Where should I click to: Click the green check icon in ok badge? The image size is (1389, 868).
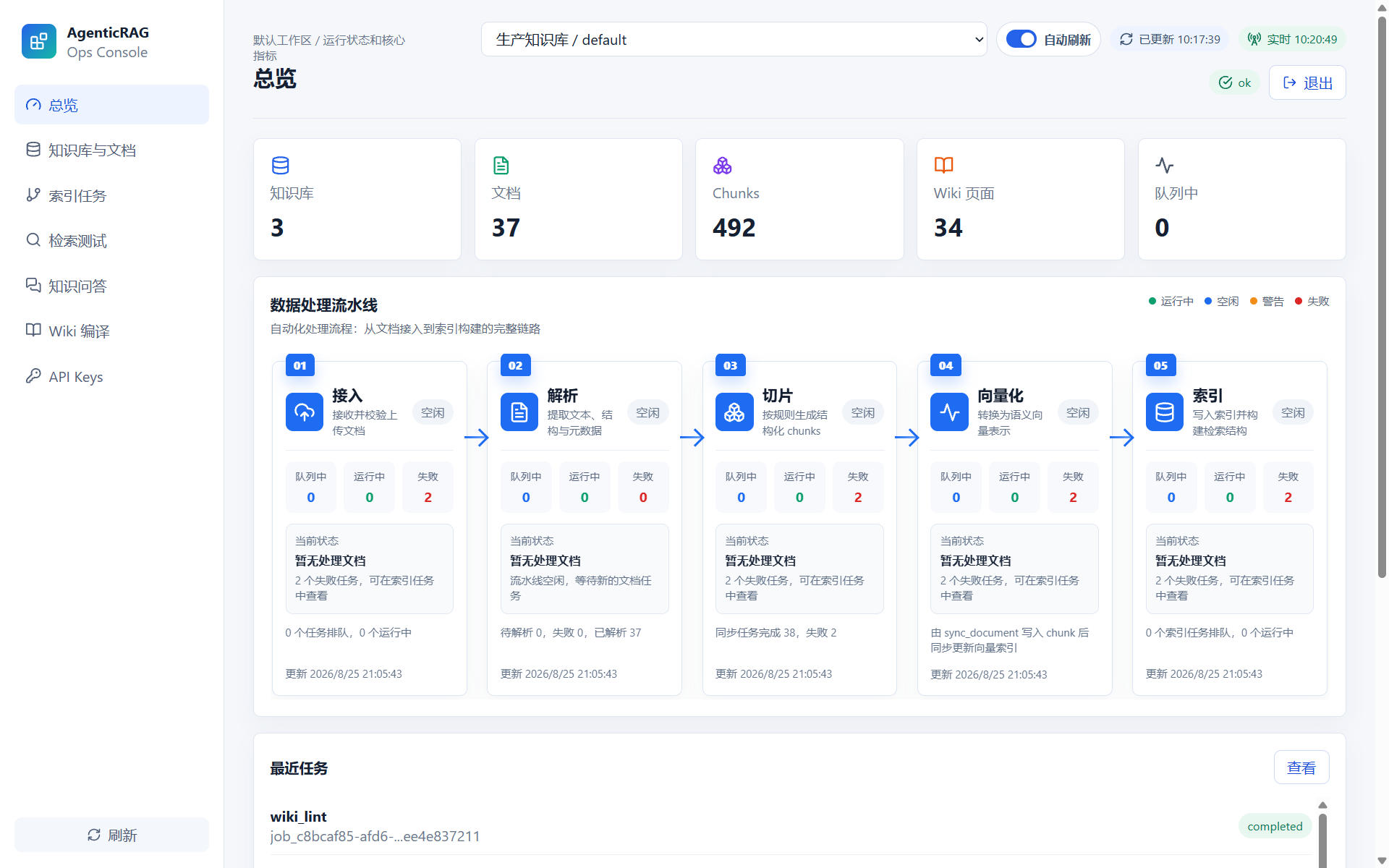(x=1226, y=82)
